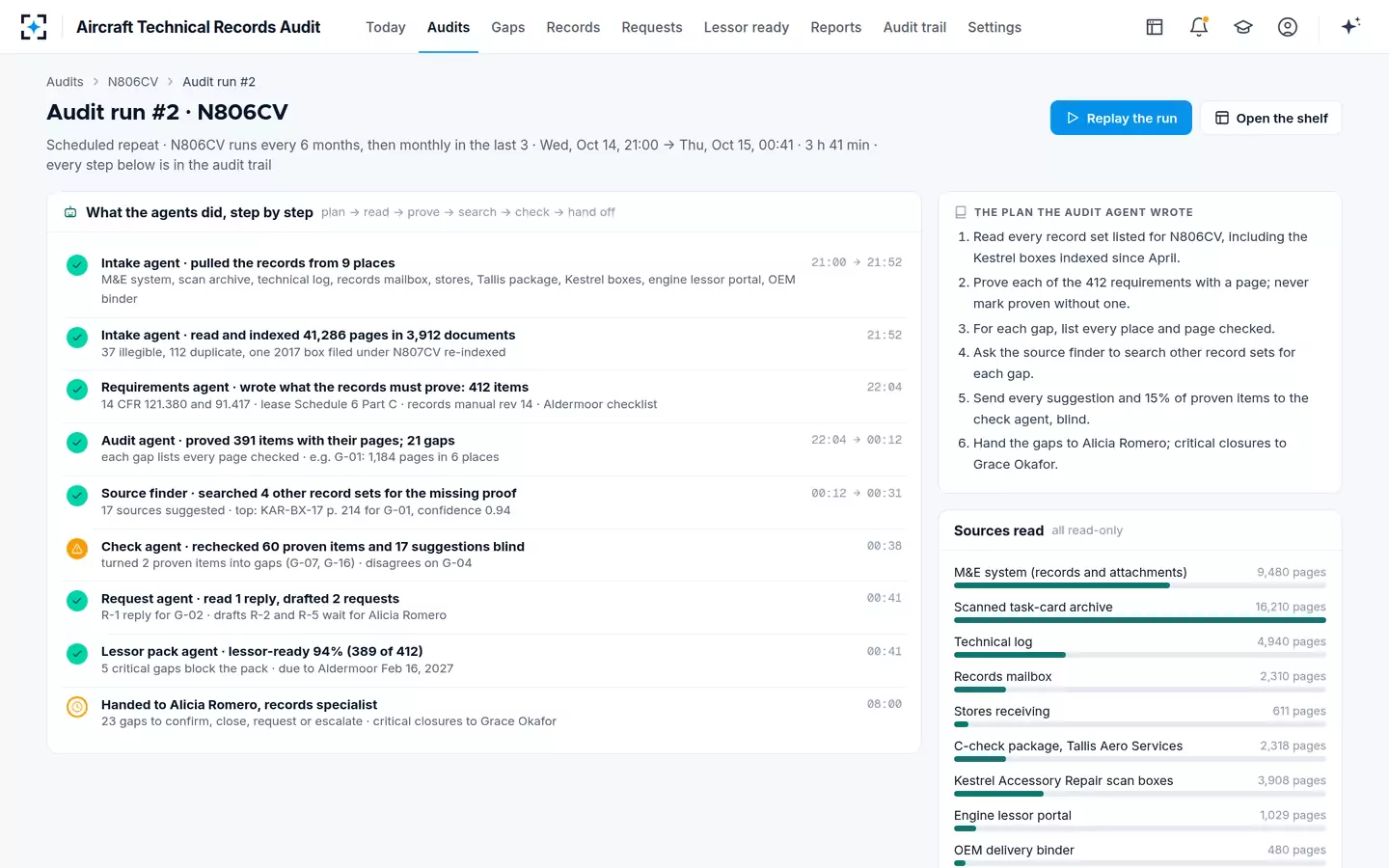Click the Open the shelf button

pos(1271,118)
